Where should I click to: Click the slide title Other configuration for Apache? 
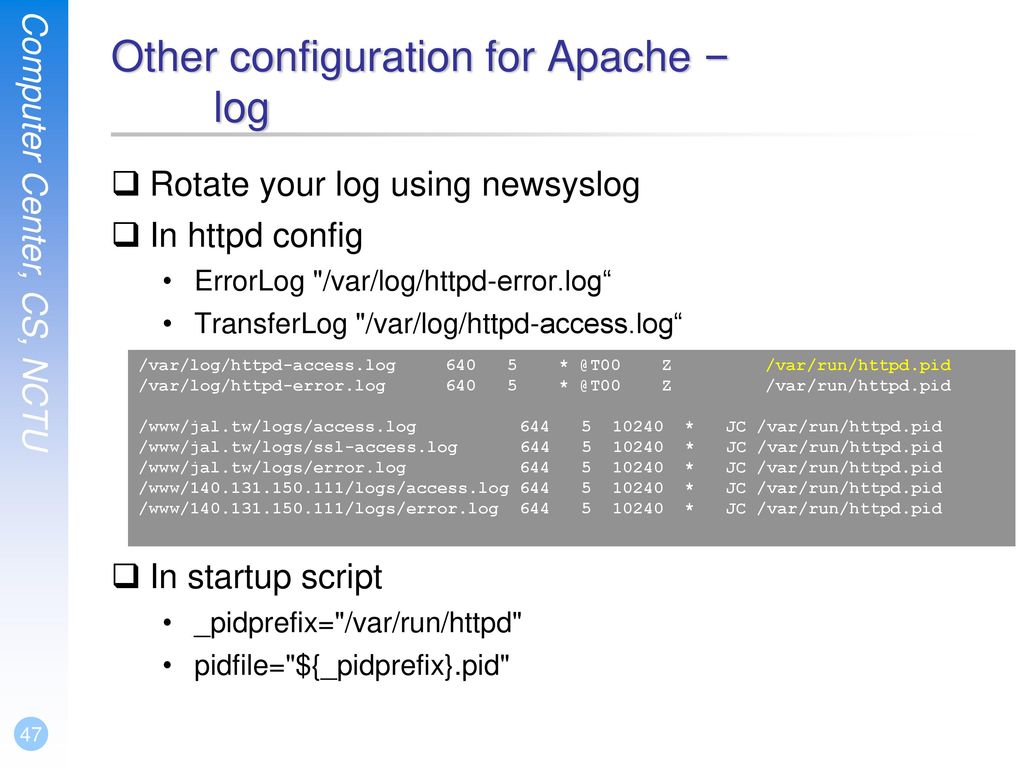(x=419, y=56)
